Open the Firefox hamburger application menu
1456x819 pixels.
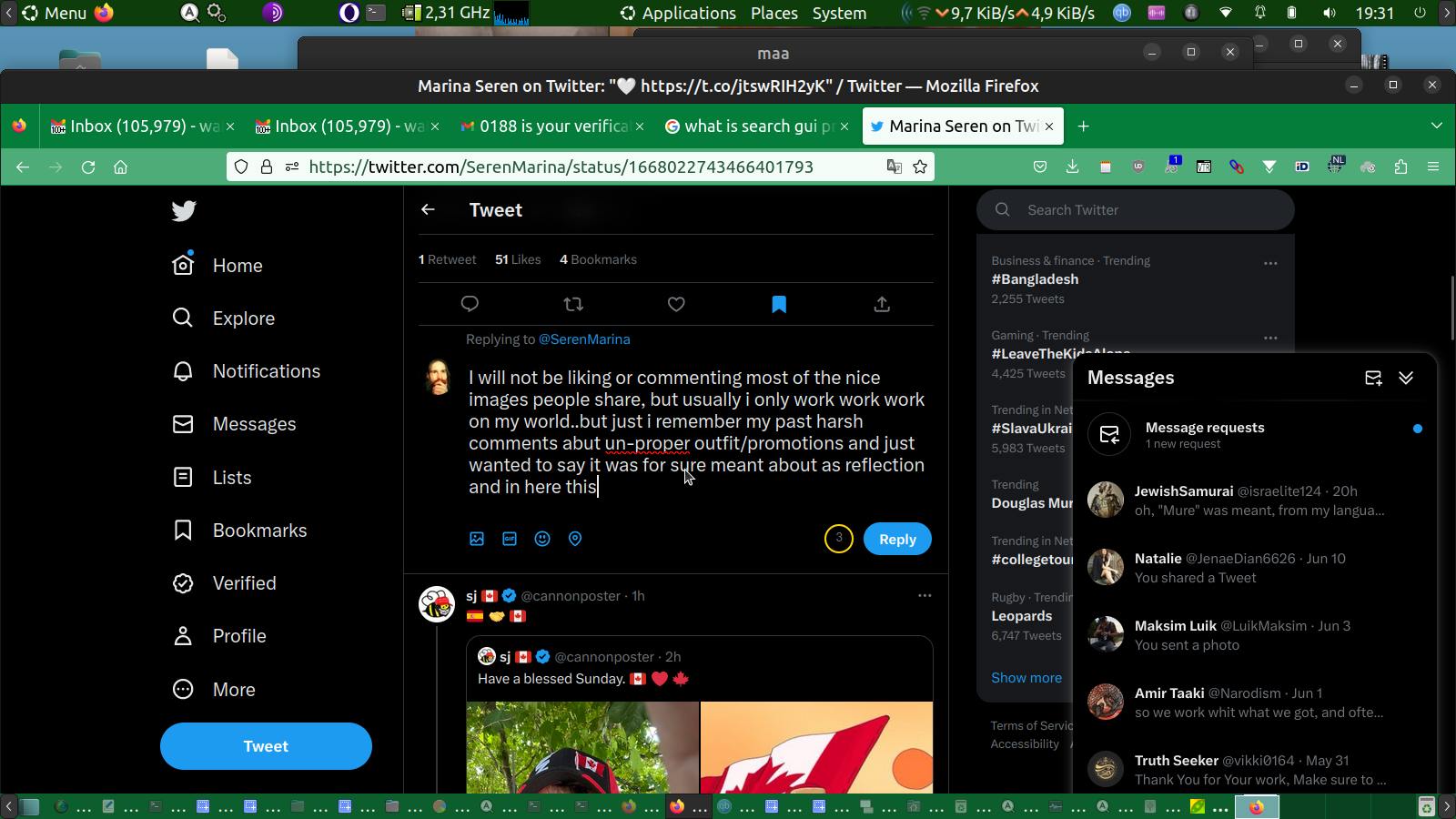coord(1433,167)
